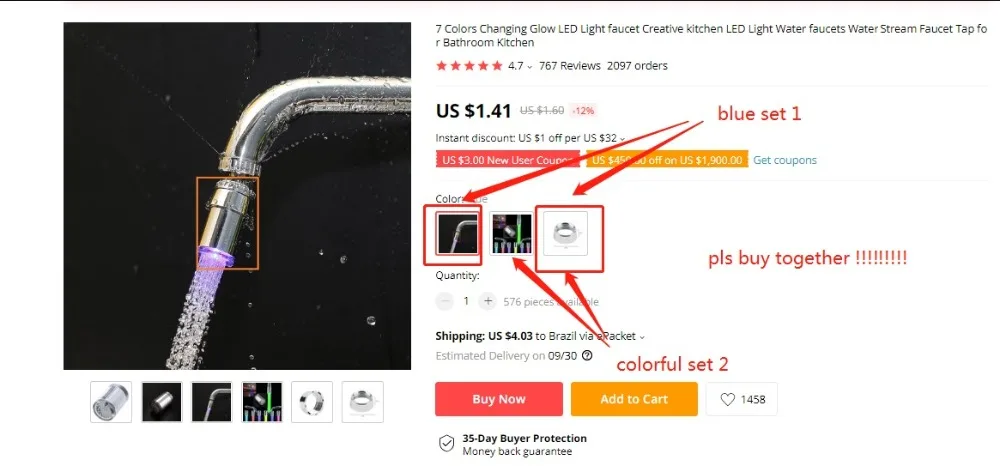Select the colorful multi-light color option
Viewport: 1000px width, 466px height.
511,233
